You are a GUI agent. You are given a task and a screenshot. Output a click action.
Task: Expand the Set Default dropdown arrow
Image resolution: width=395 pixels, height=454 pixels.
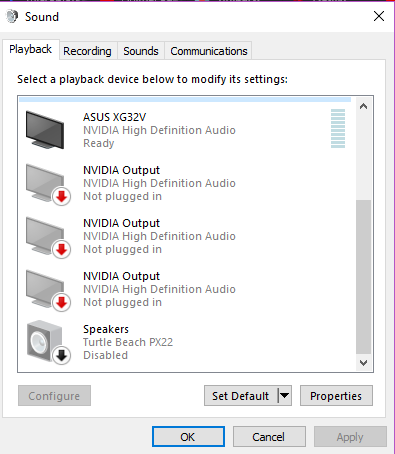pos(285,396)
